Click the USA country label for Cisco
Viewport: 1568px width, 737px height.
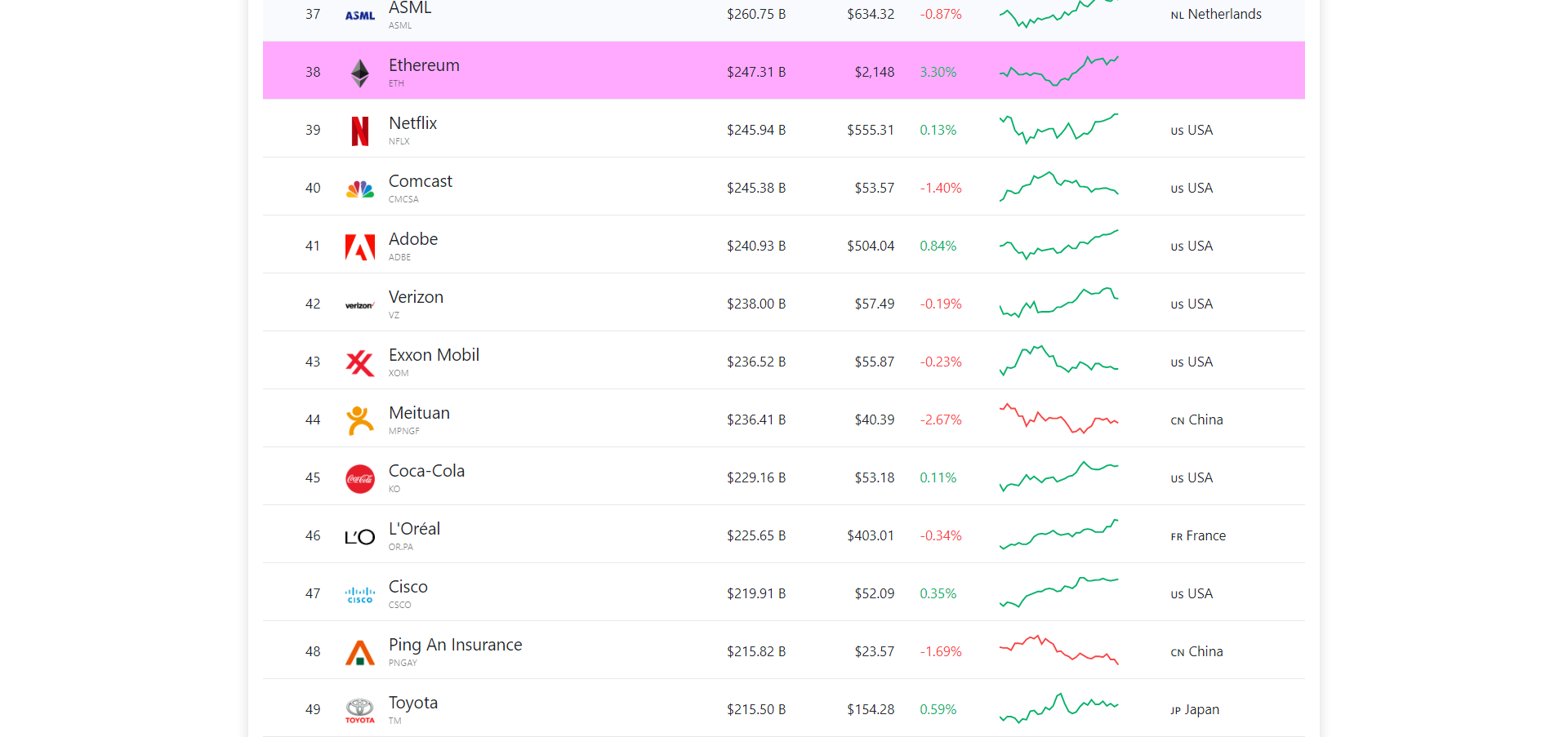pos(1192,593)
